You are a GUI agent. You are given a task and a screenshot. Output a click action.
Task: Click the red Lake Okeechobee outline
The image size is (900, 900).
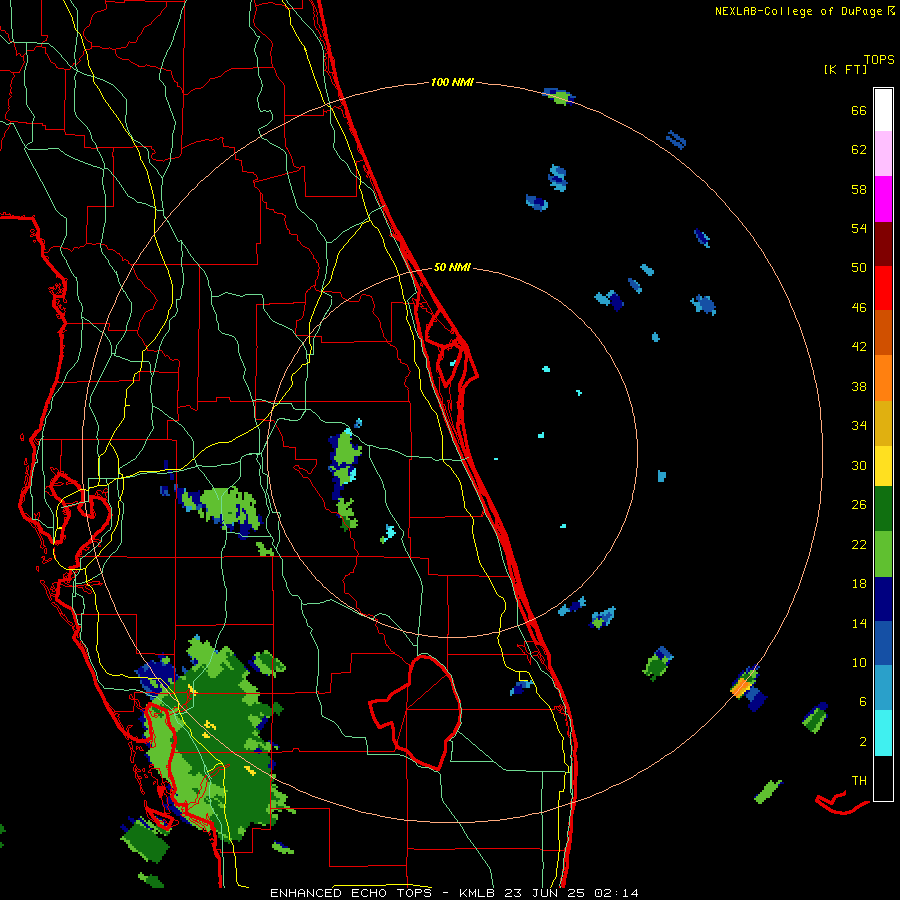click(x=415, y=712)
